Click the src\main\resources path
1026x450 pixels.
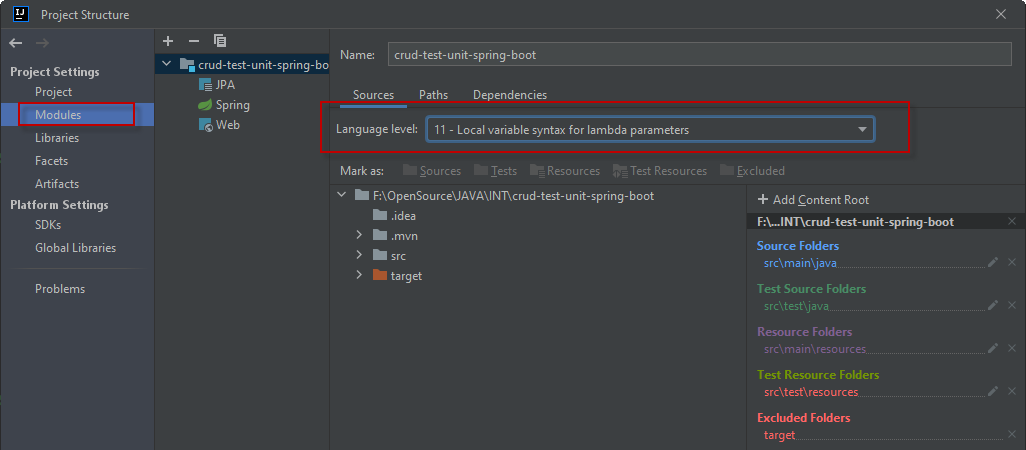click(x=815, y=349)
